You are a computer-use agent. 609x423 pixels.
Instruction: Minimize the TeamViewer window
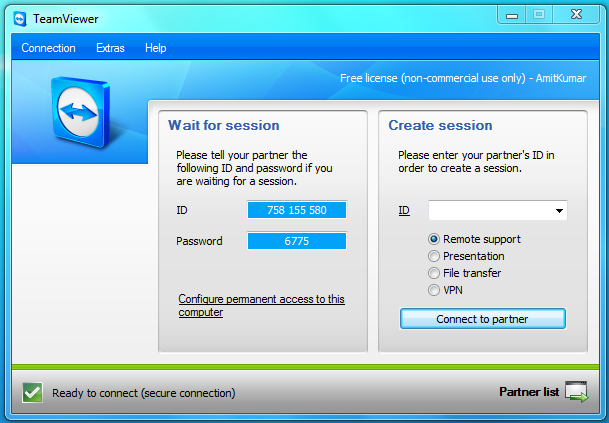point(512,16)
